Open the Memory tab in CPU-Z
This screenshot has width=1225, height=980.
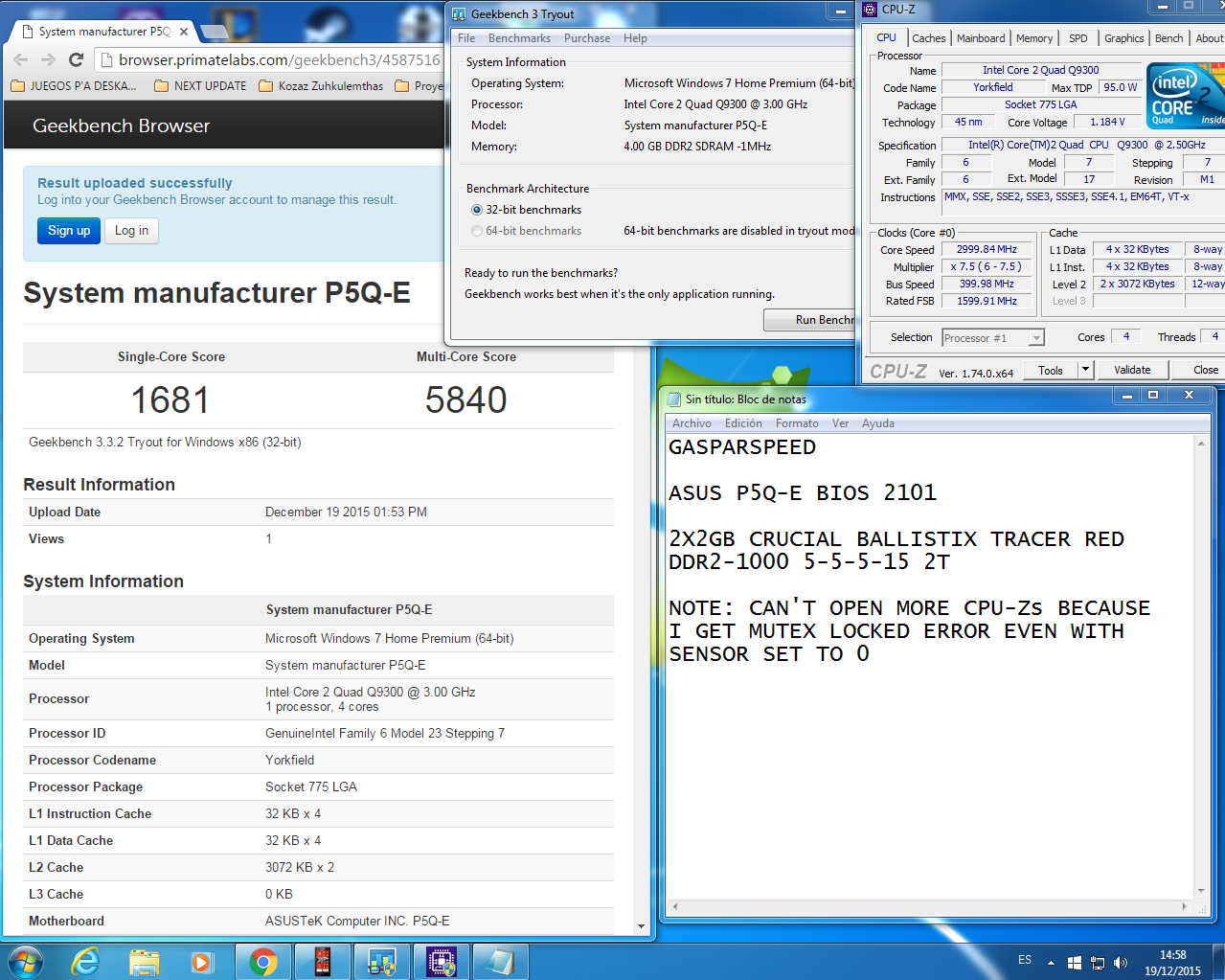point(1034,38)
